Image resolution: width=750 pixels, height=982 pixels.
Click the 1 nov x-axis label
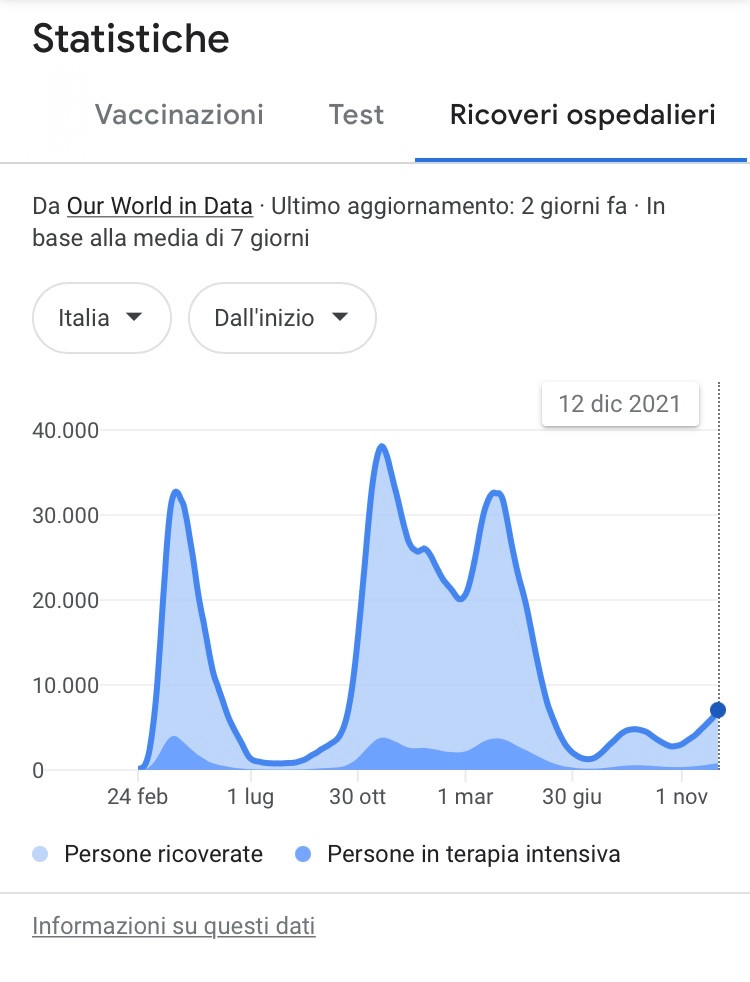coord(681,797)
